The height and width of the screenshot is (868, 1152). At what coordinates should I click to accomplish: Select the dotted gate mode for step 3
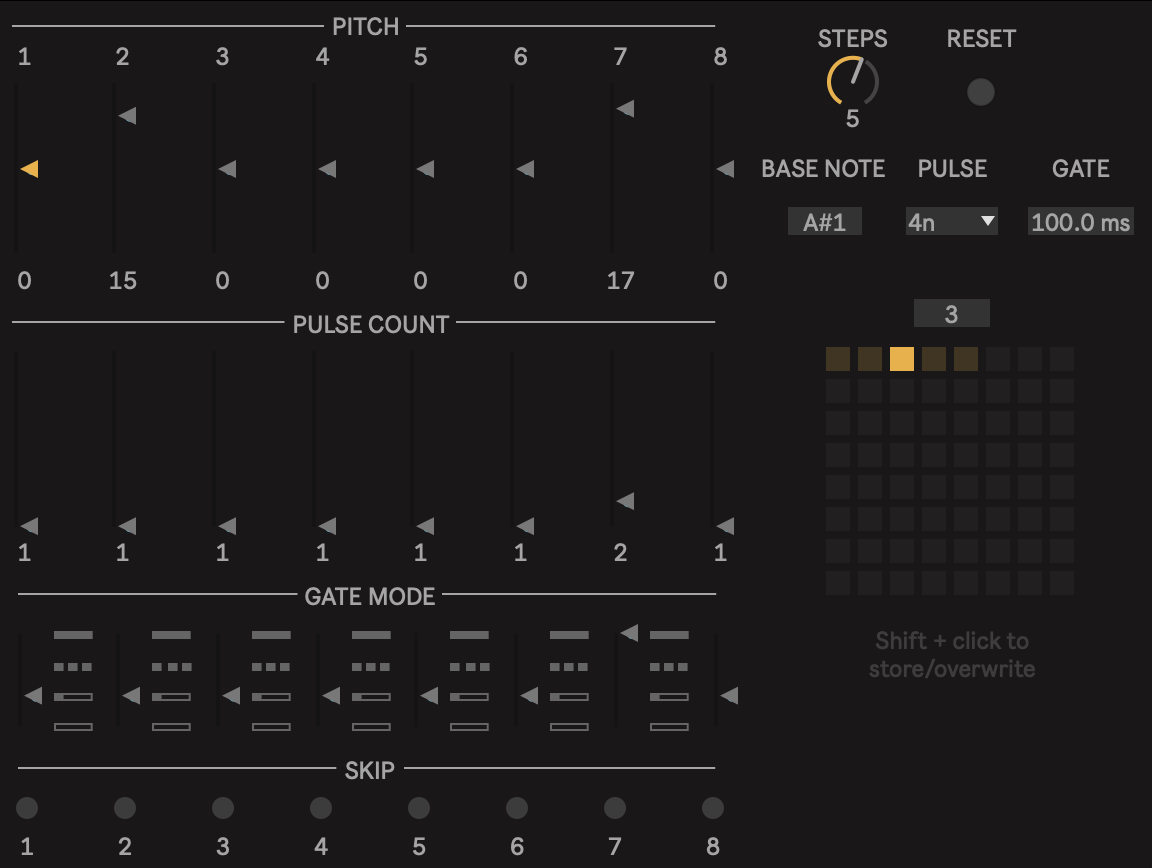click(271, 666)
